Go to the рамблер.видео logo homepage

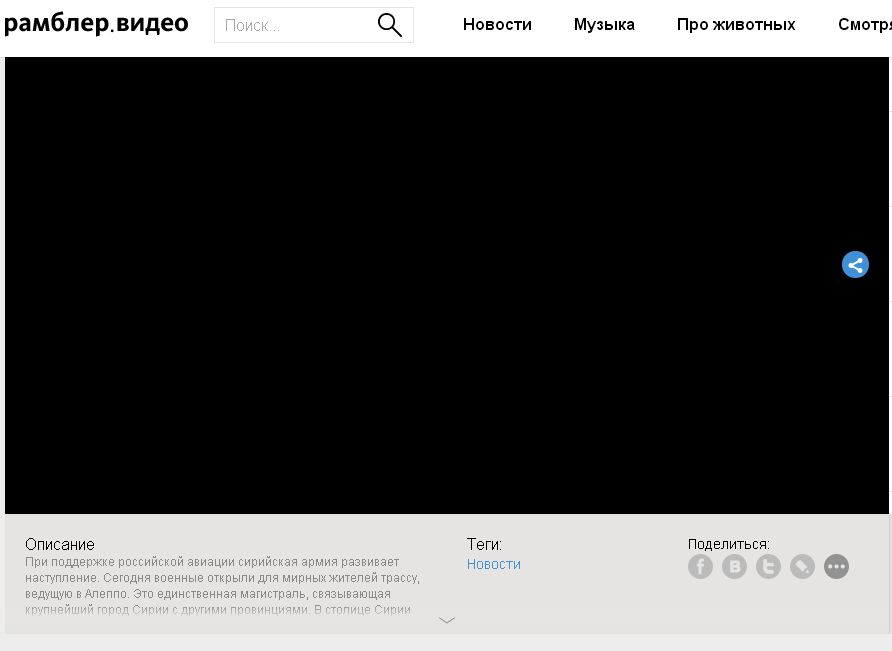[x=96, y=24]
